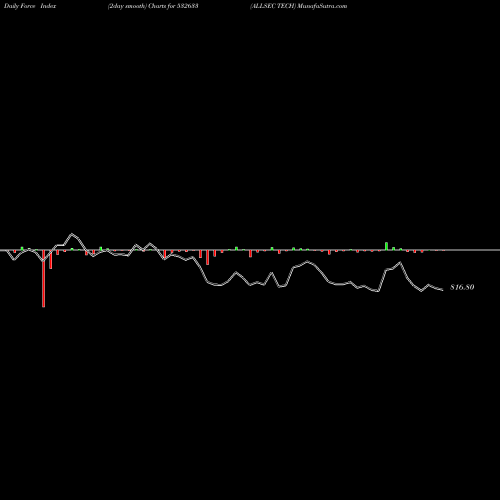This screenshot has height=500, width=500.
Task: Click the 'Daily Force Index' title text
Action: (x=30, y=6)
